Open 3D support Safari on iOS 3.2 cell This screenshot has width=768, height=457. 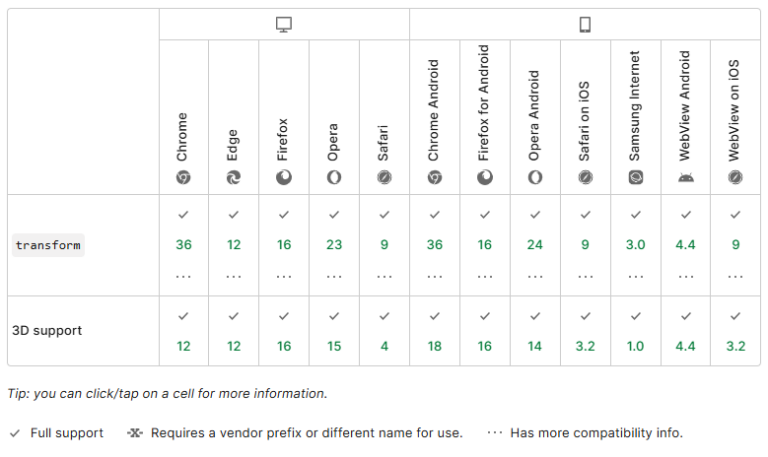point(585,331)
